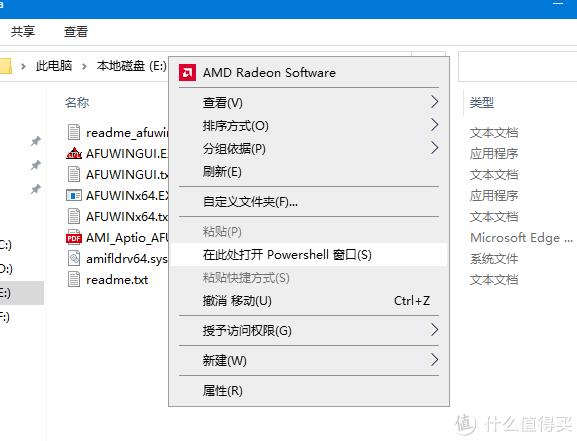The height and width of the screenshot is (441, 577).
Task: Choose 刷新(E) from the context menu
Action: [309, 172]
